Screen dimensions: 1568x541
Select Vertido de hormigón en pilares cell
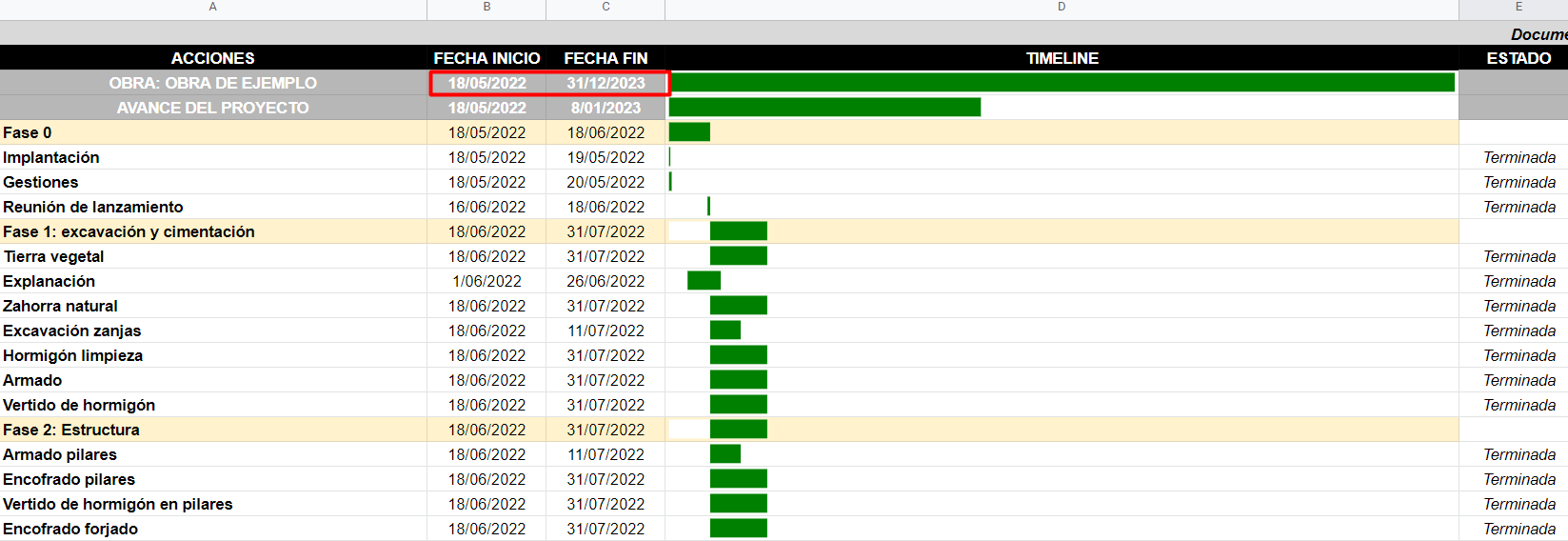point(213,504)
